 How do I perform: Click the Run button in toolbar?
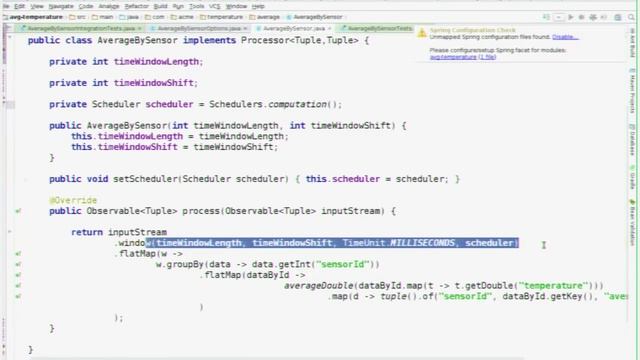click(x=571, y=17)
